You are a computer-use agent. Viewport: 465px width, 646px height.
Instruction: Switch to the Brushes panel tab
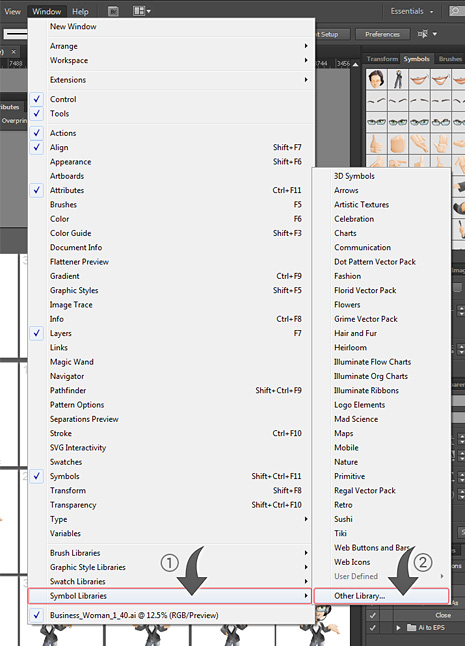(450, 59)
